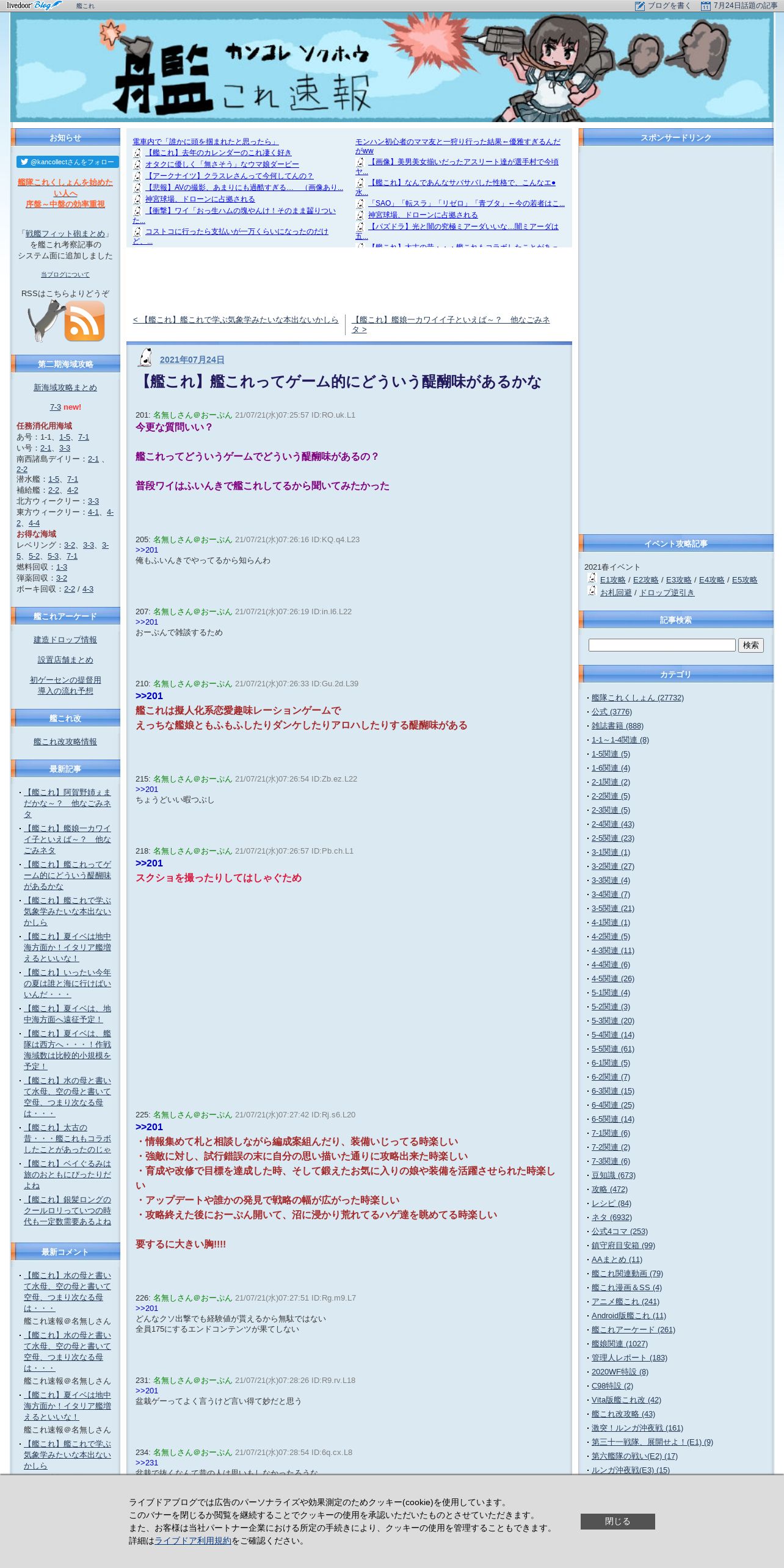Click >>201 anchor in post 205

coord(147,550)
